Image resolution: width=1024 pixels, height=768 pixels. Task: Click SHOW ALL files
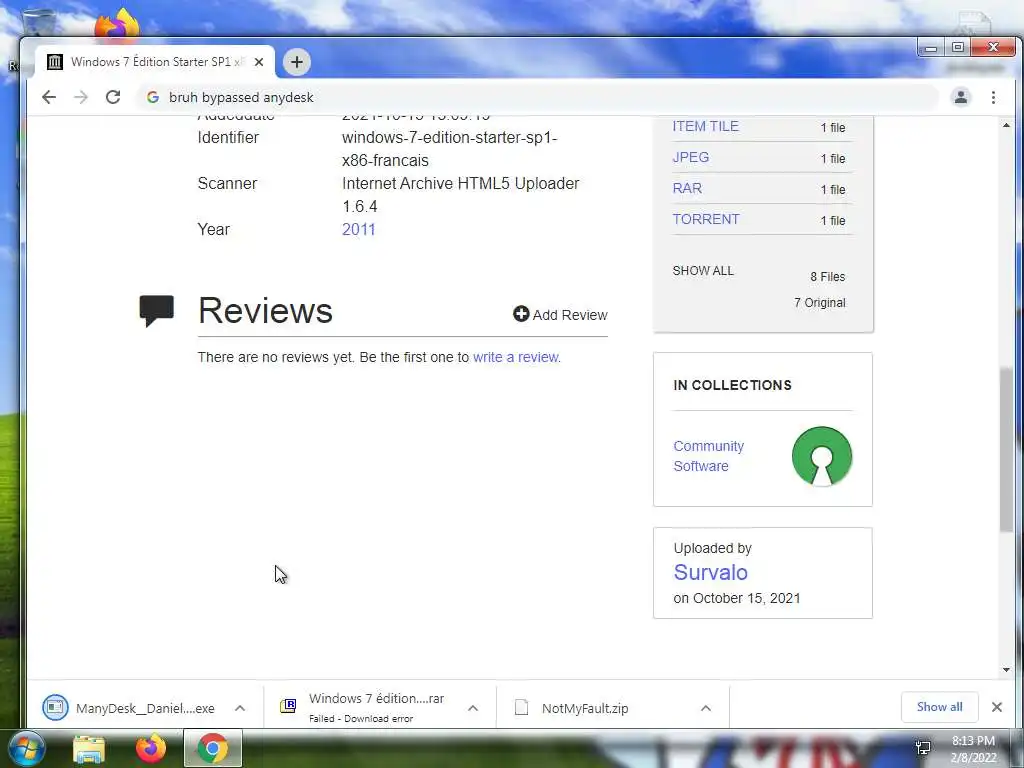click(703, 270)
